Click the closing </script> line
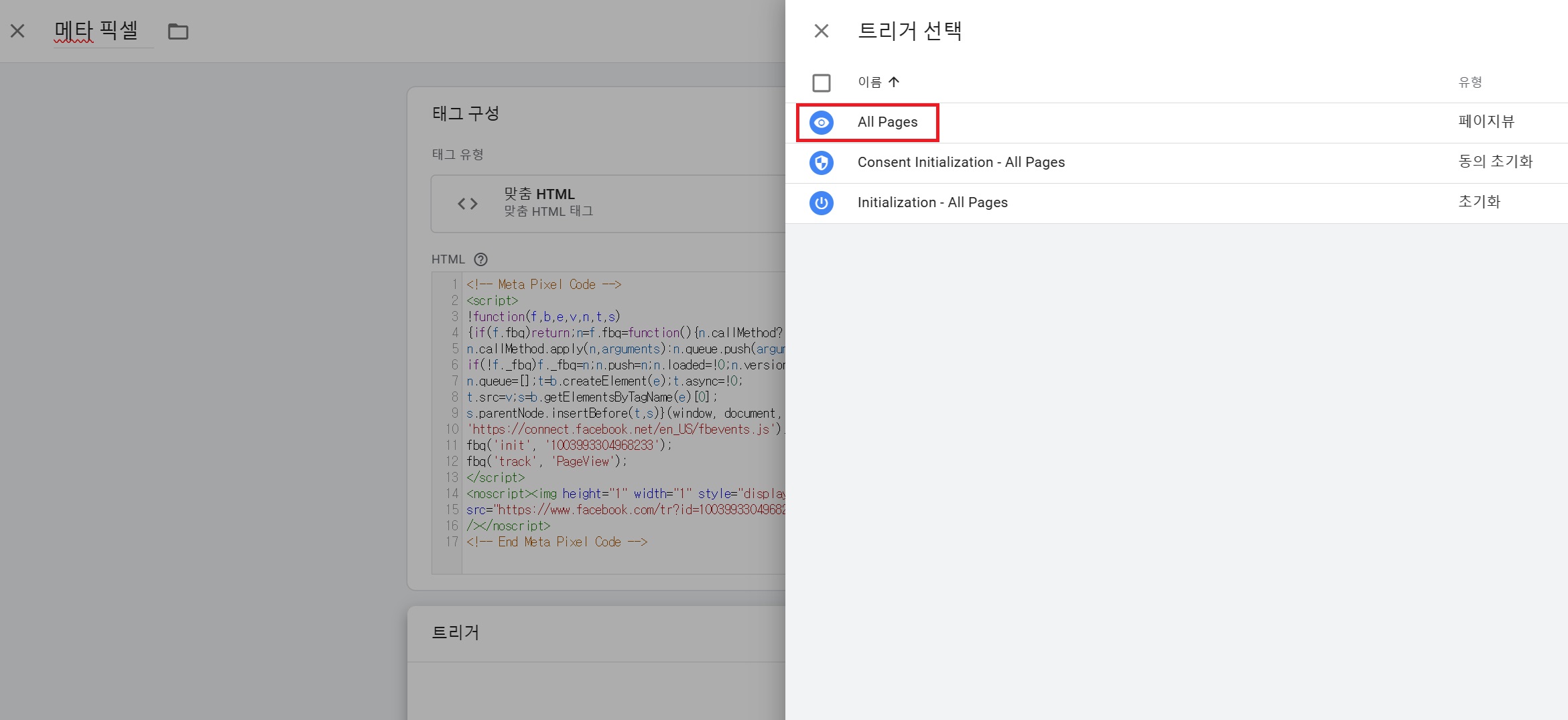 pos(496,477)
